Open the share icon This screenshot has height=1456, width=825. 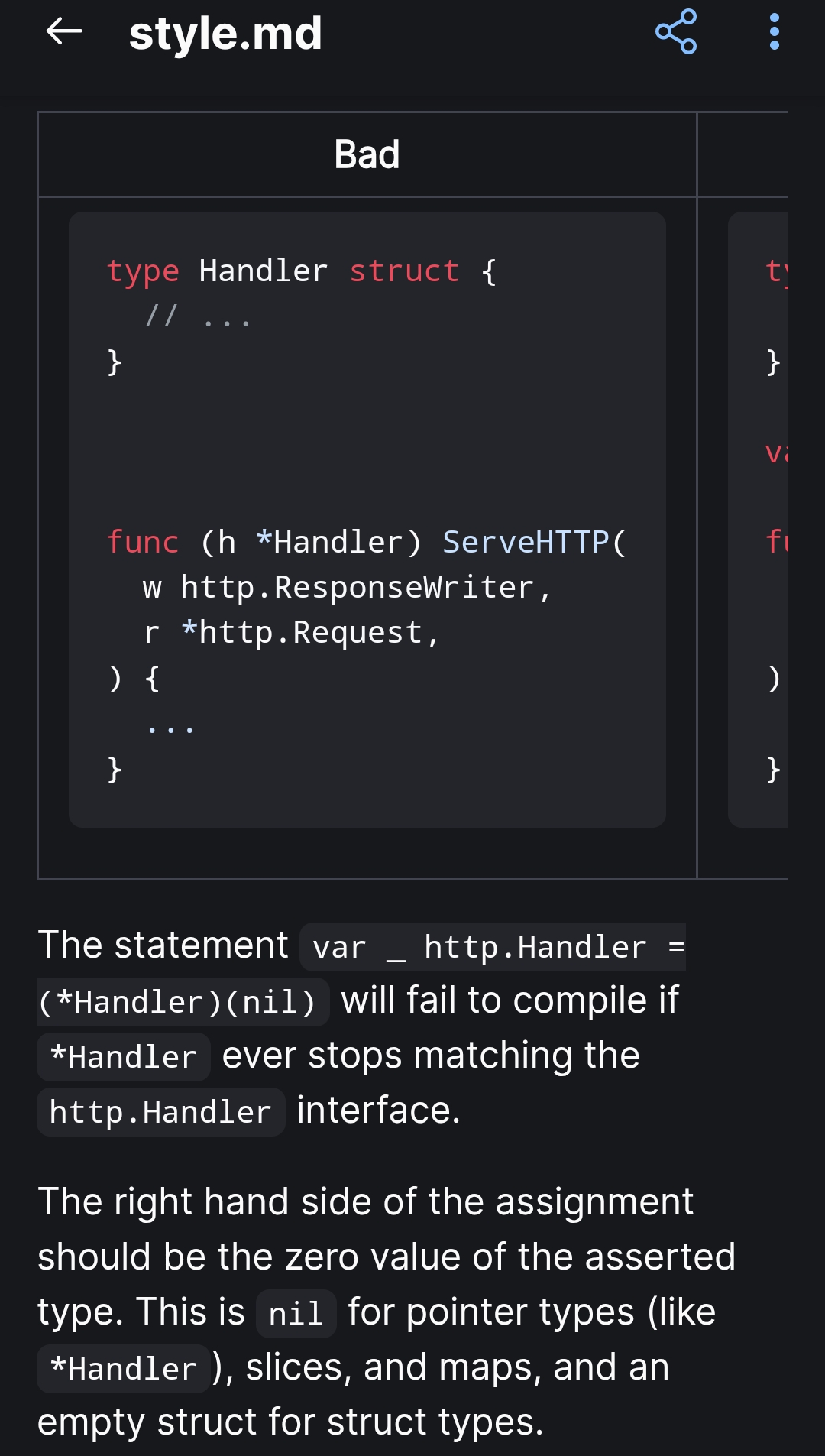point(676,32)
